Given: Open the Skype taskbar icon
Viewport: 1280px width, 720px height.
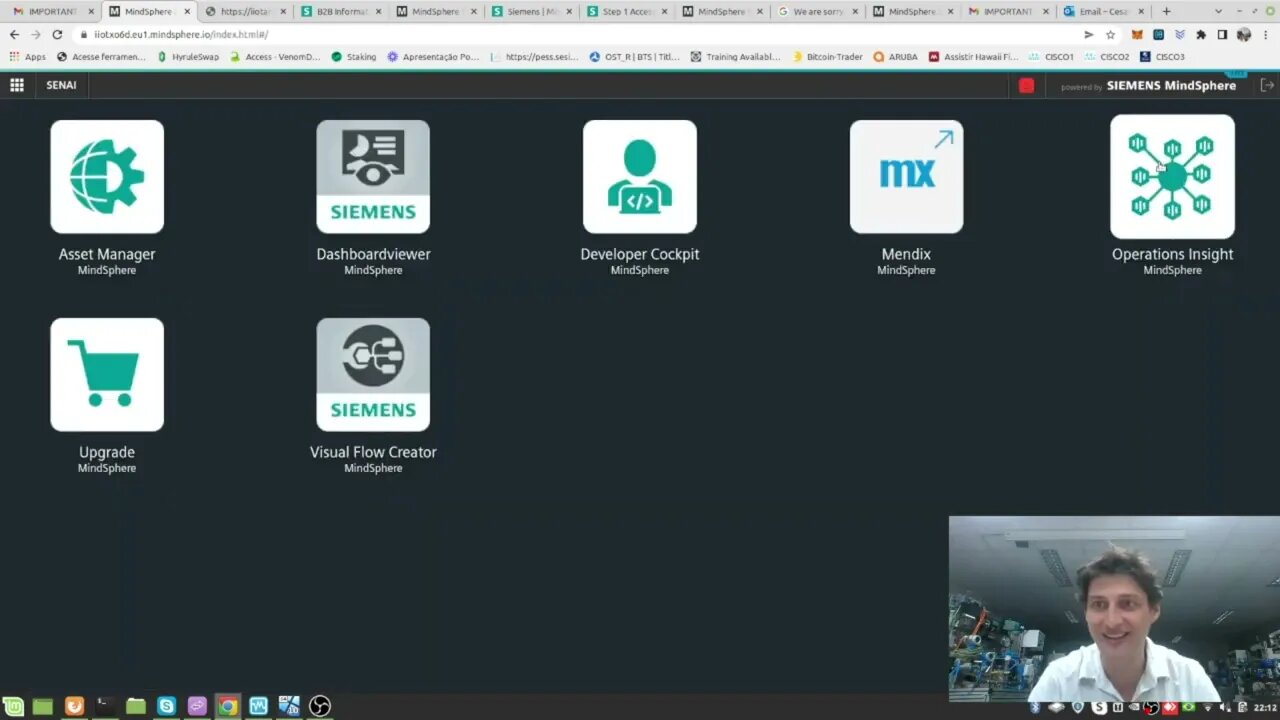Looking at the screenshot, I should tap(166, 706).
